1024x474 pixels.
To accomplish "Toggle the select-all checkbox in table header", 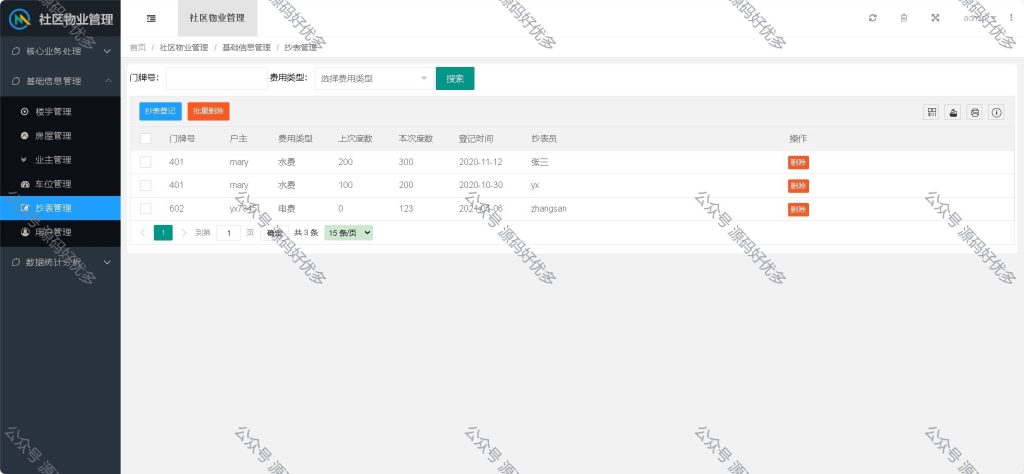I will 146,138.
